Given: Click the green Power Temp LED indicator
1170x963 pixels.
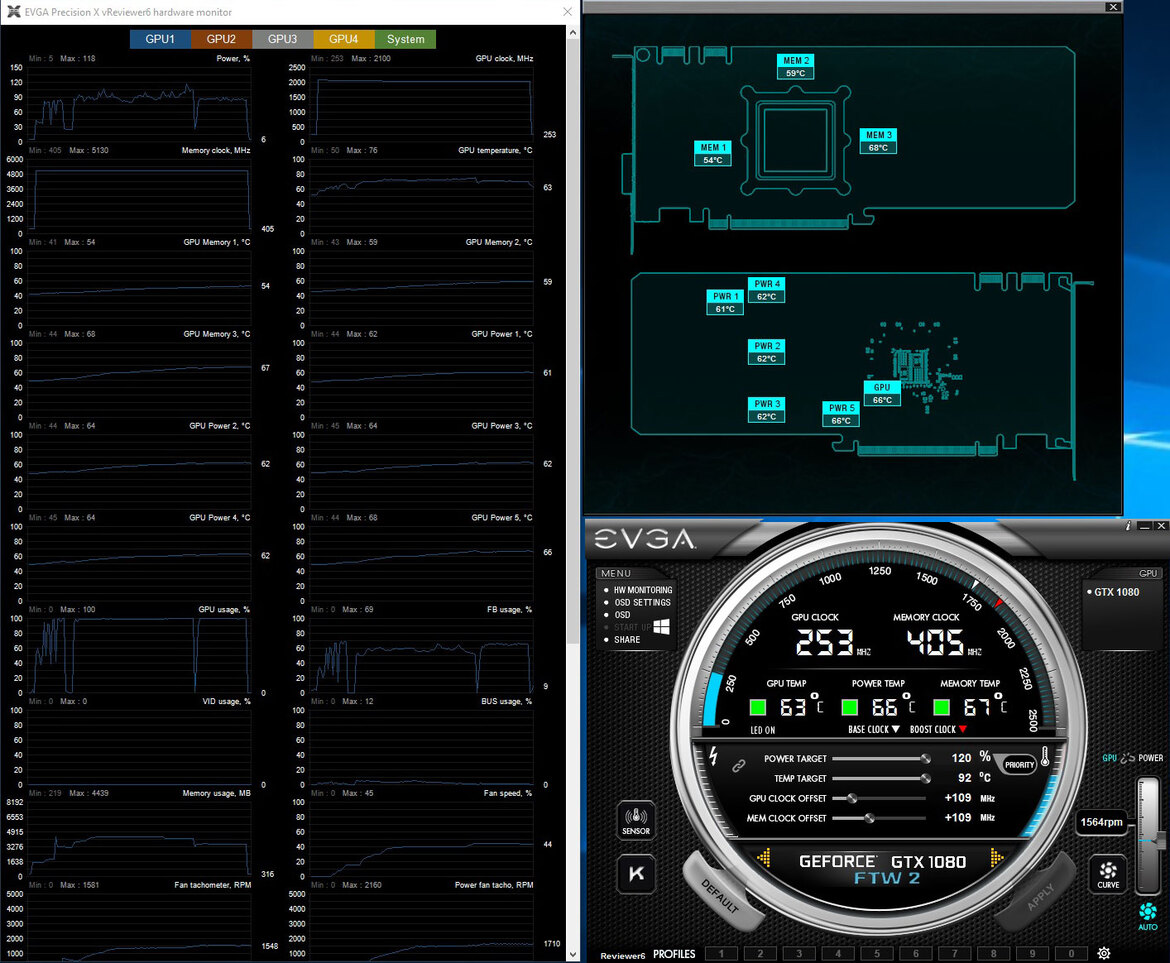Looking at the screenshot, I should [x=849, y=706].
